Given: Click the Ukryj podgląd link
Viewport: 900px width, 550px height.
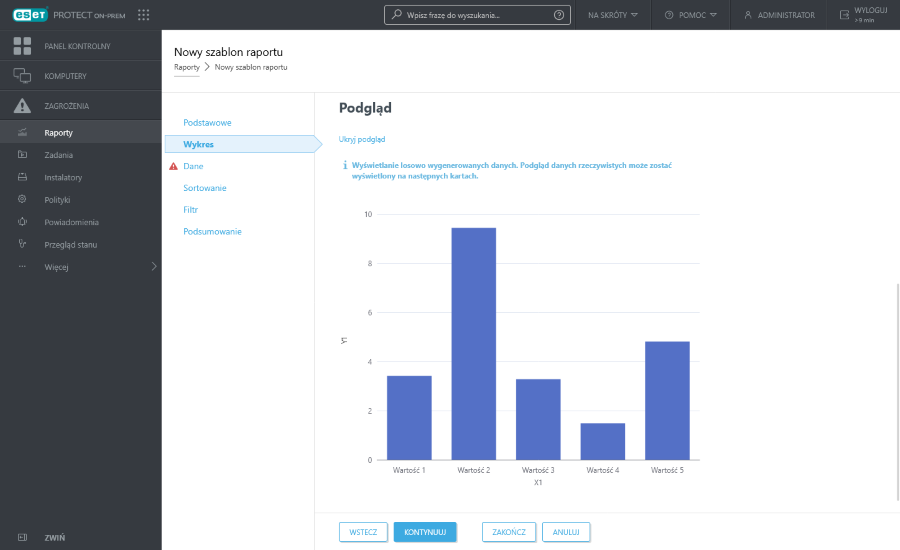Looking at the screenshot, I should [362, 139].
